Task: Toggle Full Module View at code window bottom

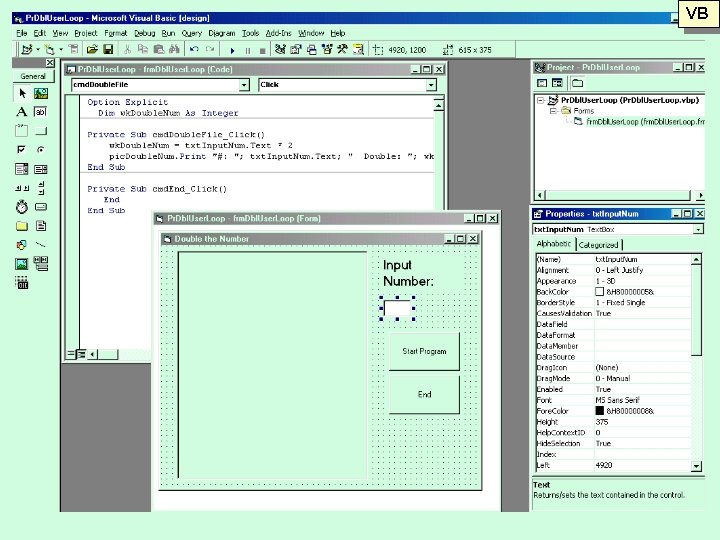Action: 81,354
